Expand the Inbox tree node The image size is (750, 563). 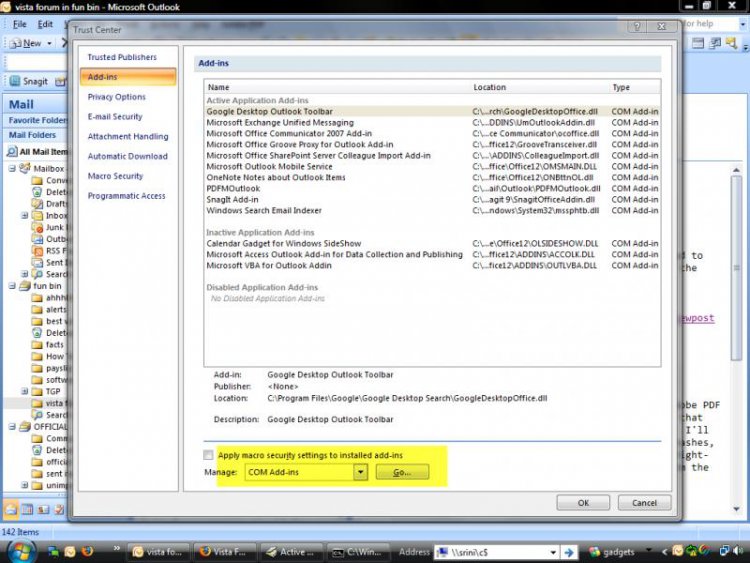(x=24, y=215)
